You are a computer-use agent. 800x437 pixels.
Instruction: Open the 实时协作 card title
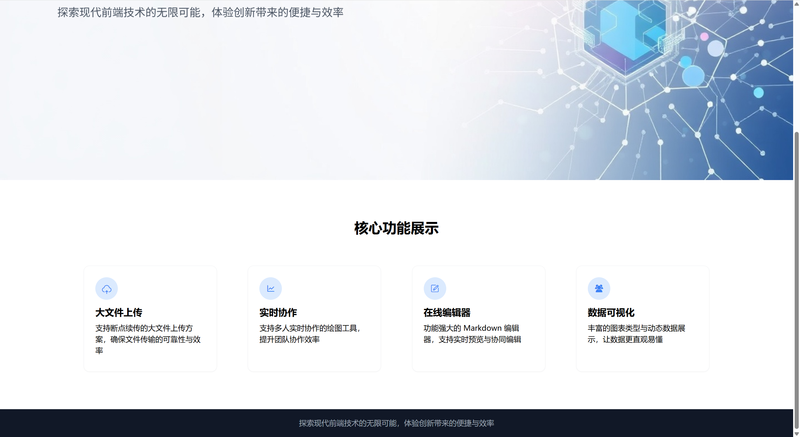278,313
